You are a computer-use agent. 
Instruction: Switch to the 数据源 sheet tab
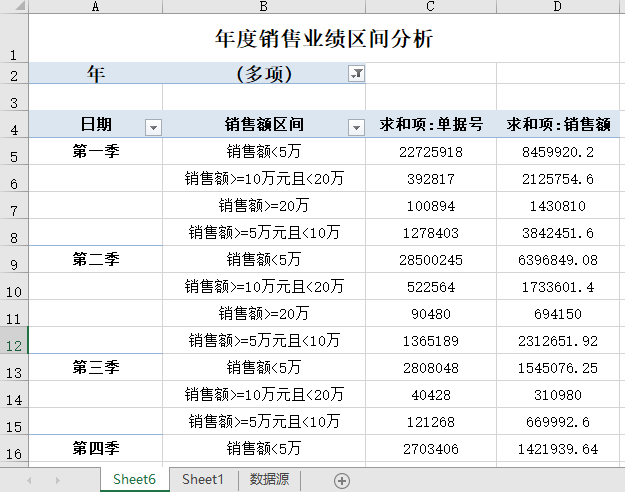[269, 480]
